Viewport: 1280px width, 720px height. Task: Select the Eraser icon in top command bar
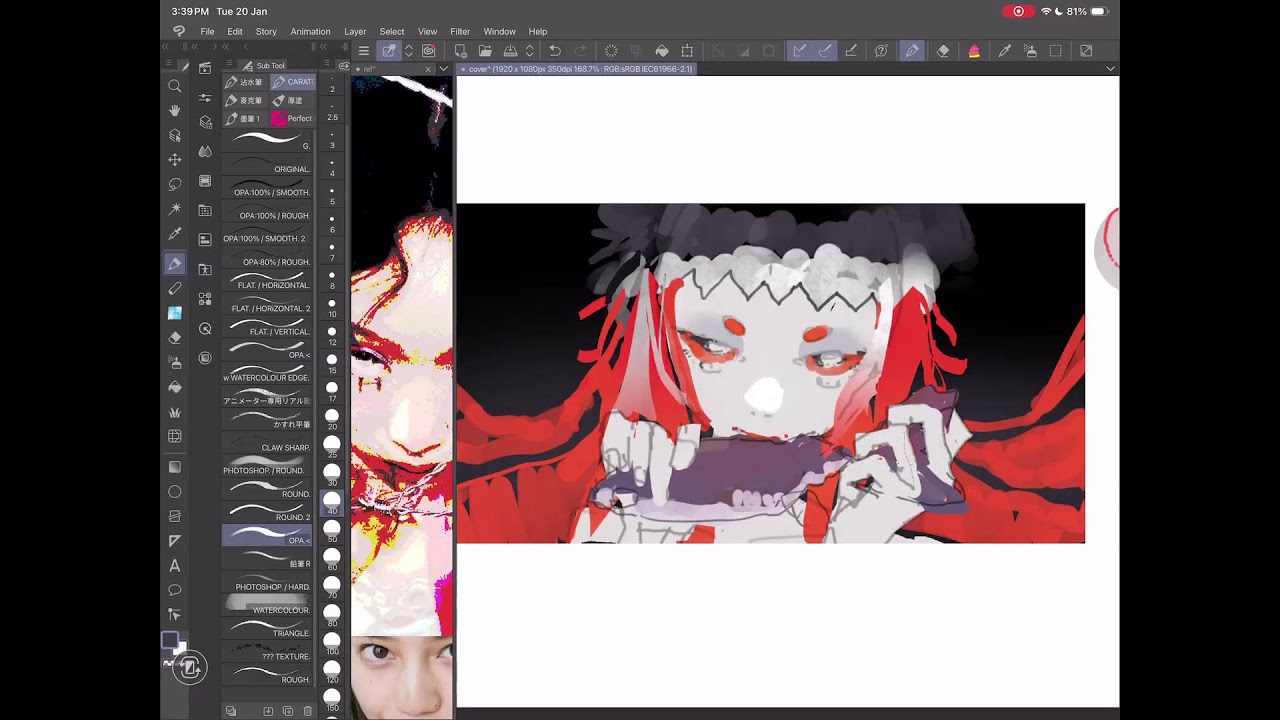(x=943, y=51)
